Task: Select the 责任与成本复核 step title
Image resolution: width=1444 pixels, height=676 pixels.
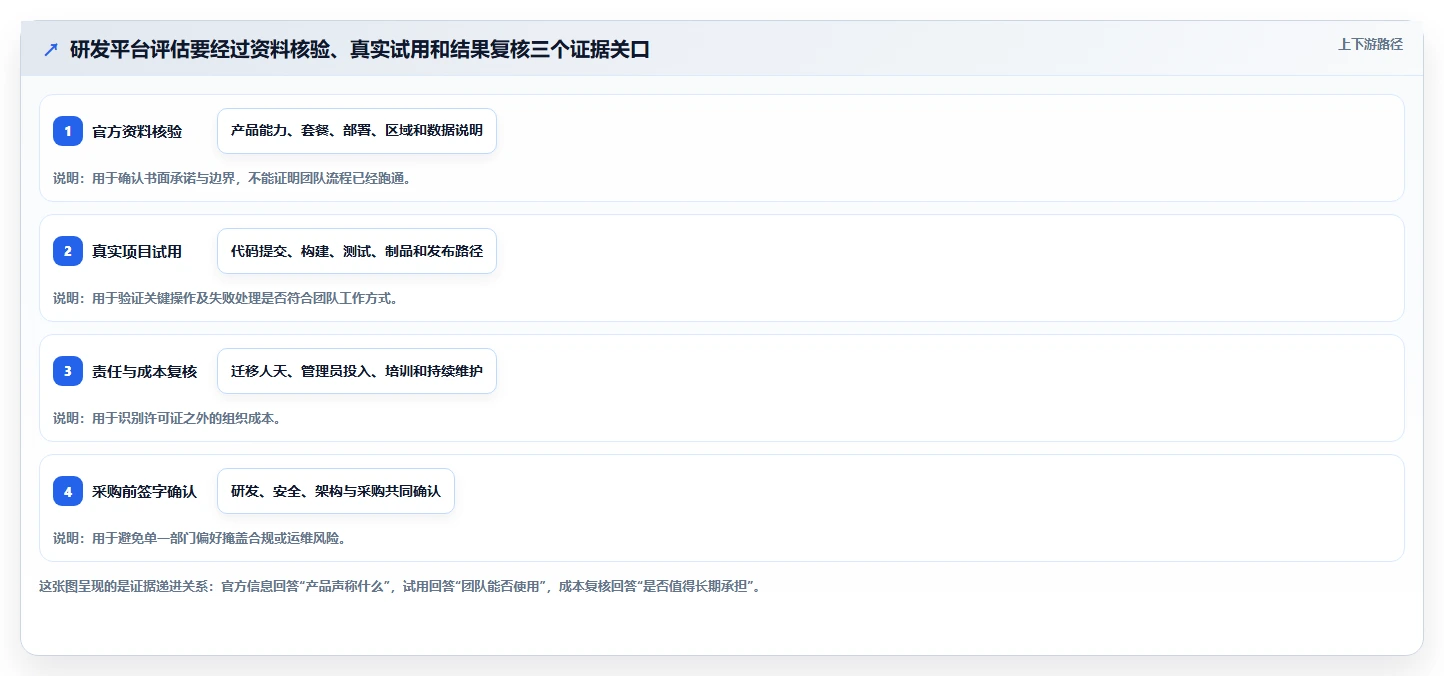Action: pos(144,371)
